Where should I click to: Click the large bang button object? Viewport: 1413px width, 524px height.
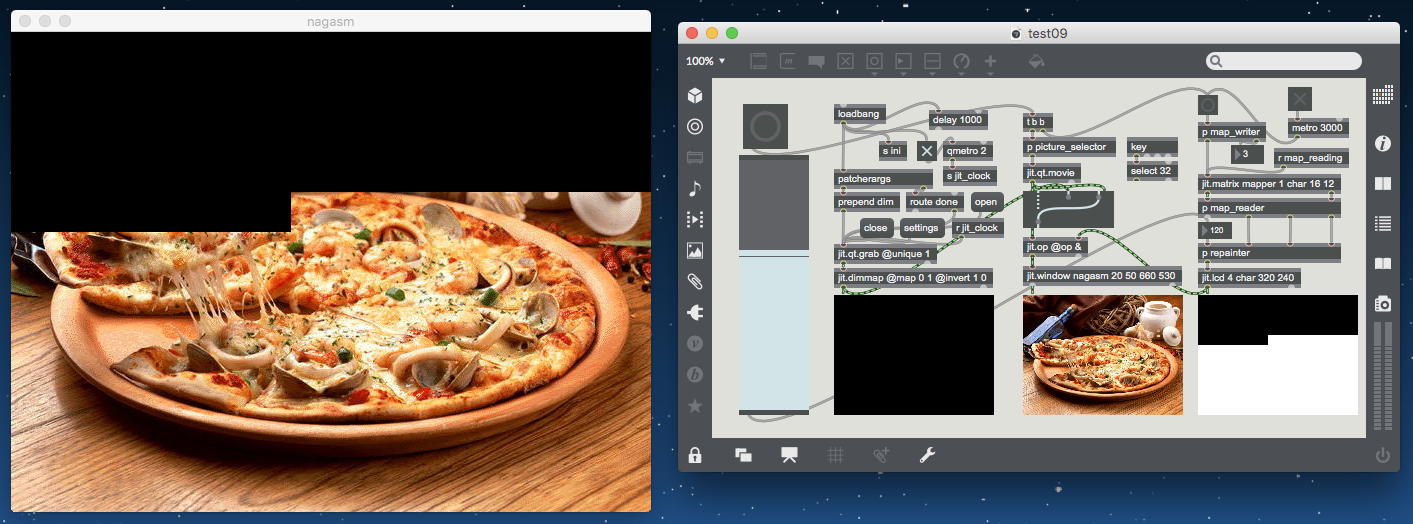(x=765, y=126)
